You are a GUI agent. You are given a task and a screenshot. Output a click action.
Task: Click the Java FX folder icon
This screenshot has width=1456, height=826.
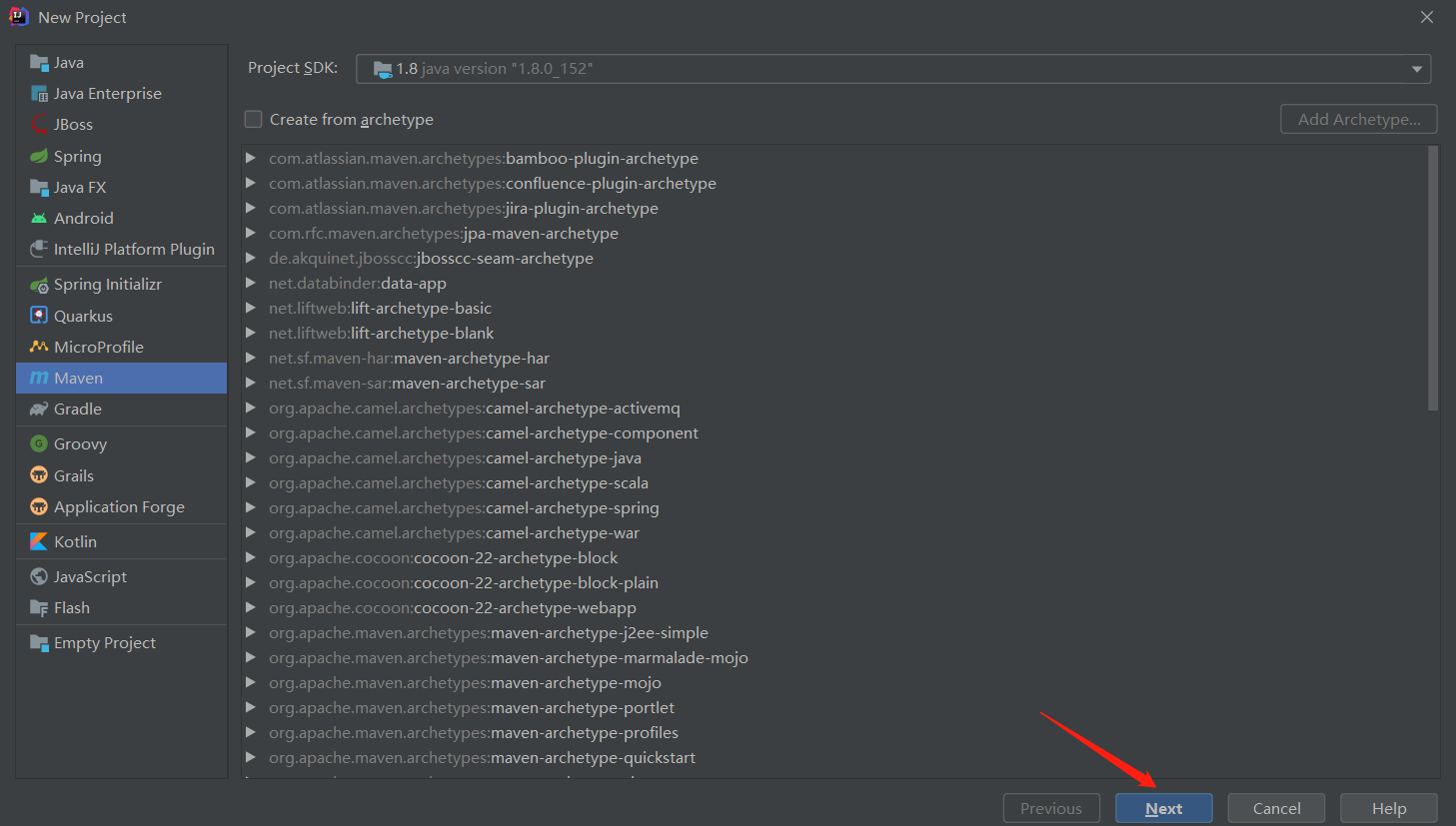39,187
